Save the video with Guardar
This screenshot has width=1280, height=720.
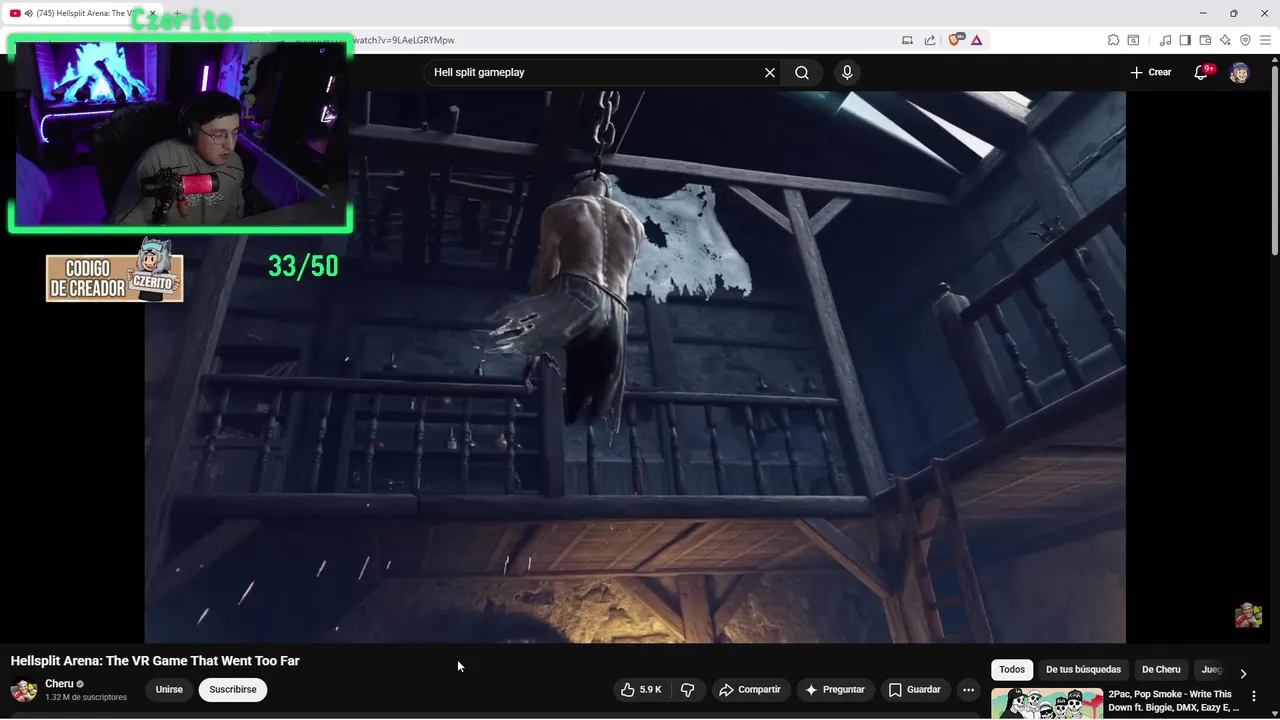(x=914, y=689)
